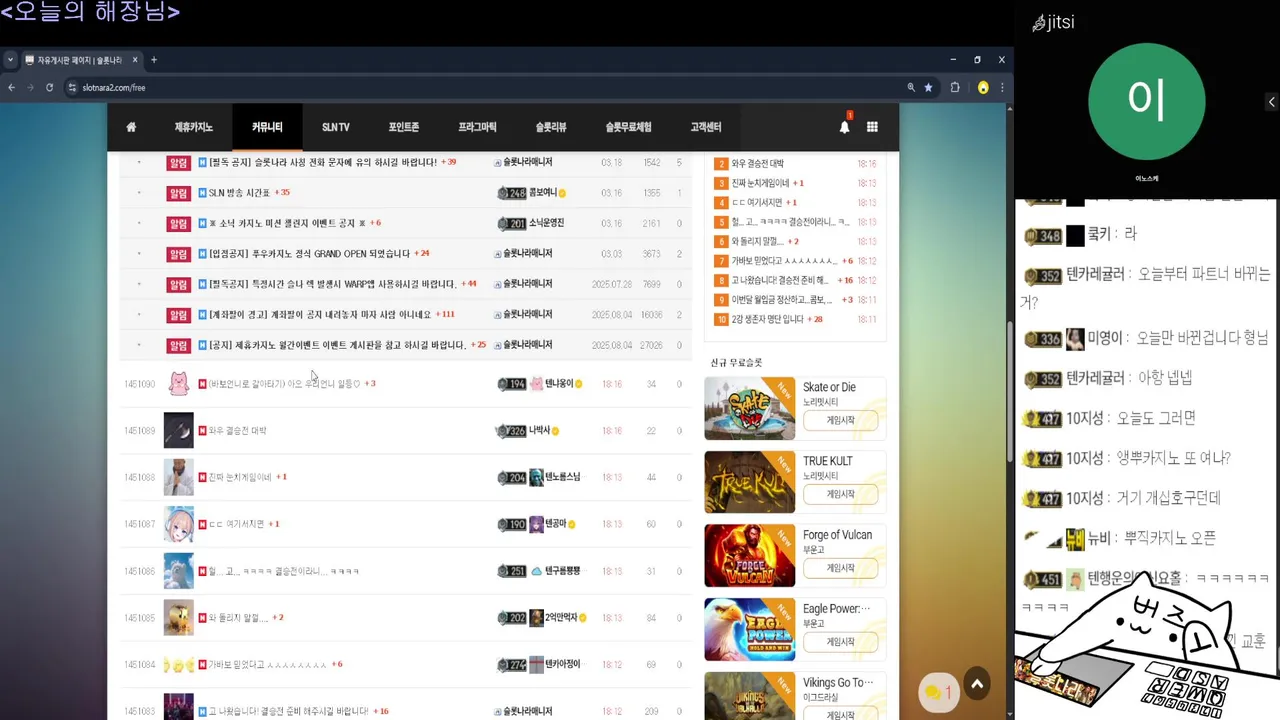Viewport: 1280px width, 720px height.
Task: Click chat message 앵뿌카지노 또 여나?
Action: 1173,458
